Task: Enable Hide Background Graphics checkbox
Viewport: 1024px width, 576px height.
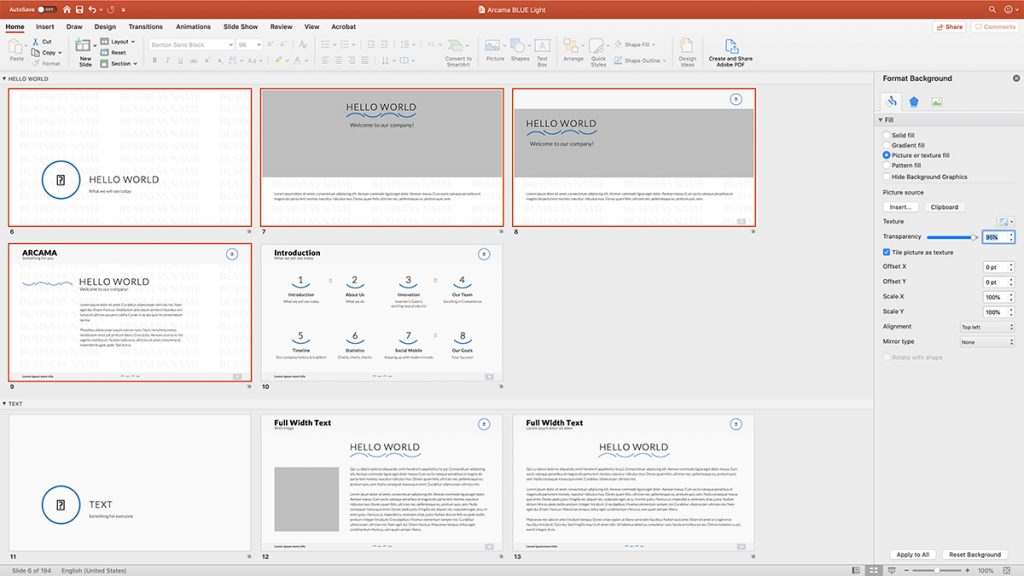Action: click(886, 177)
